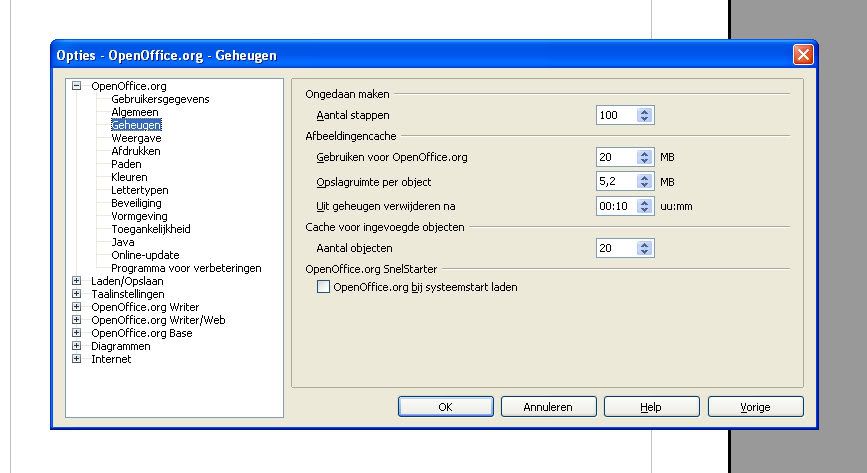The width and height of the screenshot is (867, 473).
Task: Select the OpenOffice.org Base tree label
Action: click(142, 333)
